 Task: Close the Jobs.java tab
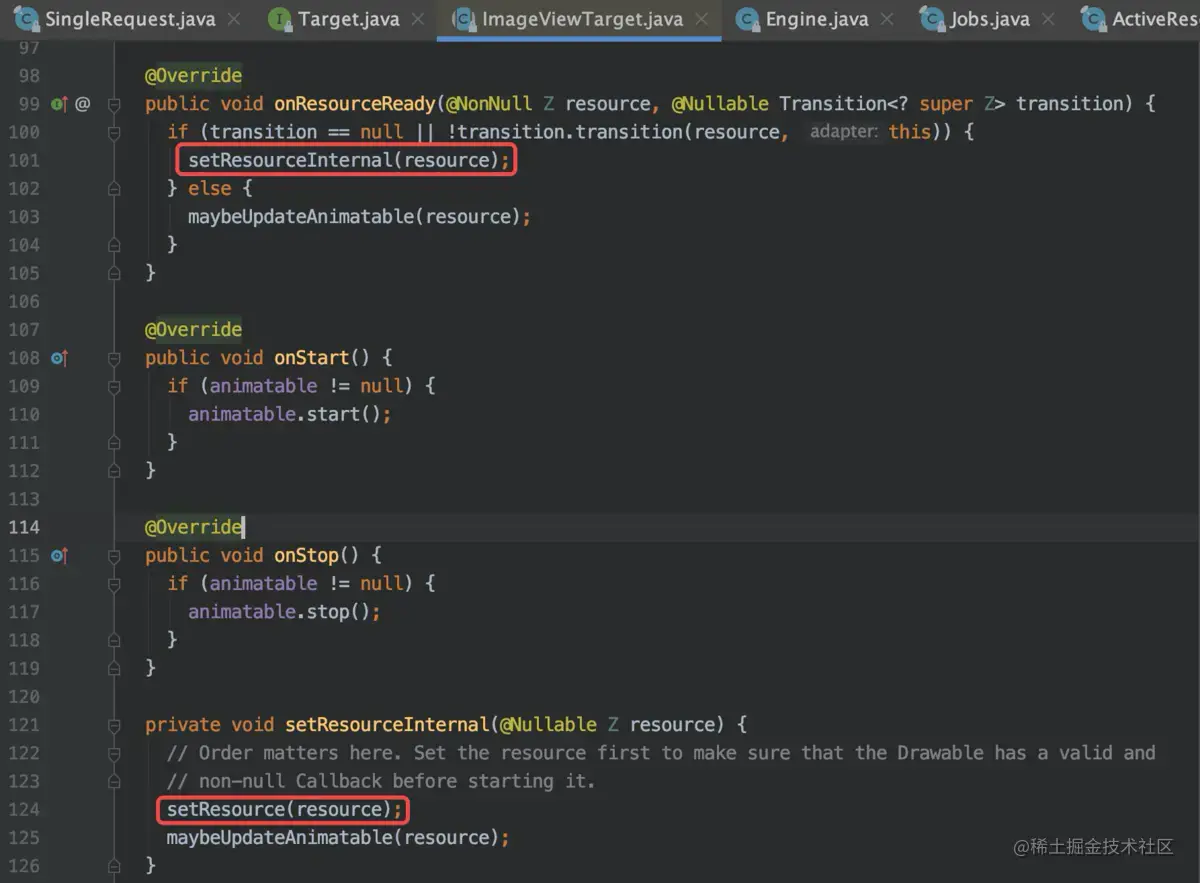pos(1048,19)
